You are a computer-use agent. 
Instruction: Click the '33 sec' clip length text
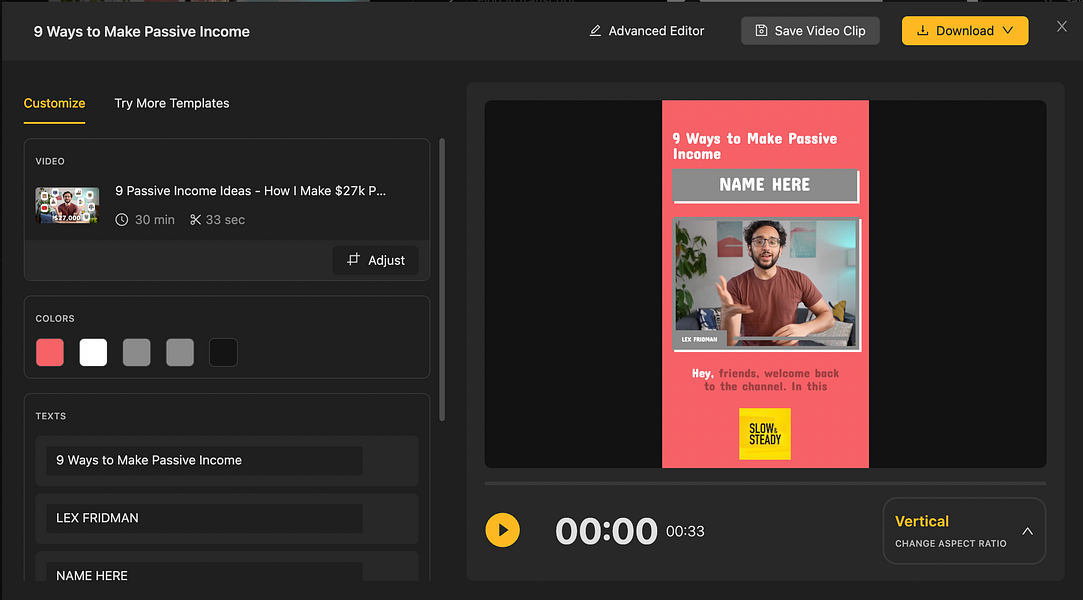pos(225,220)
